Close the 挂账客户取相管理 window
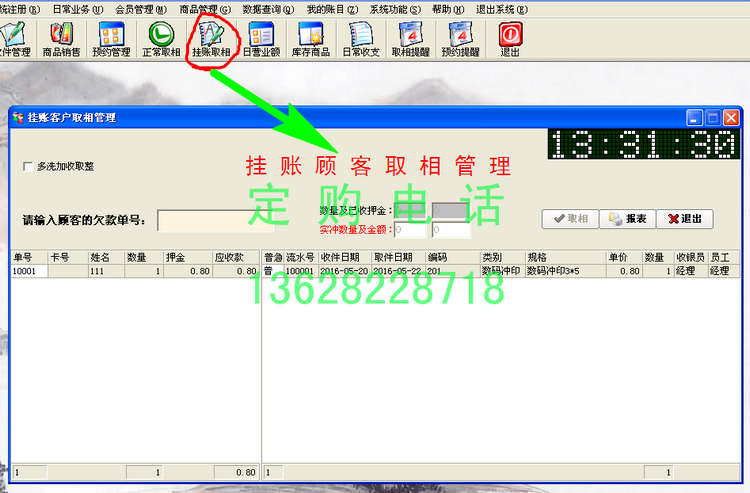The height and width of the screenshot is (493, 750). coord(731,117)
